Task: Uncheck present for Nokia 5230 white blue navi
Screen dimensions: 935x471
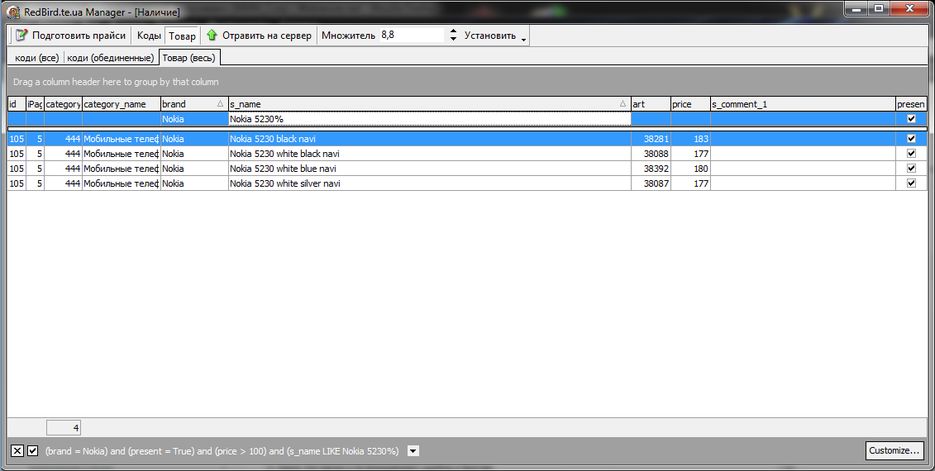Action: [x=911, y=168]
